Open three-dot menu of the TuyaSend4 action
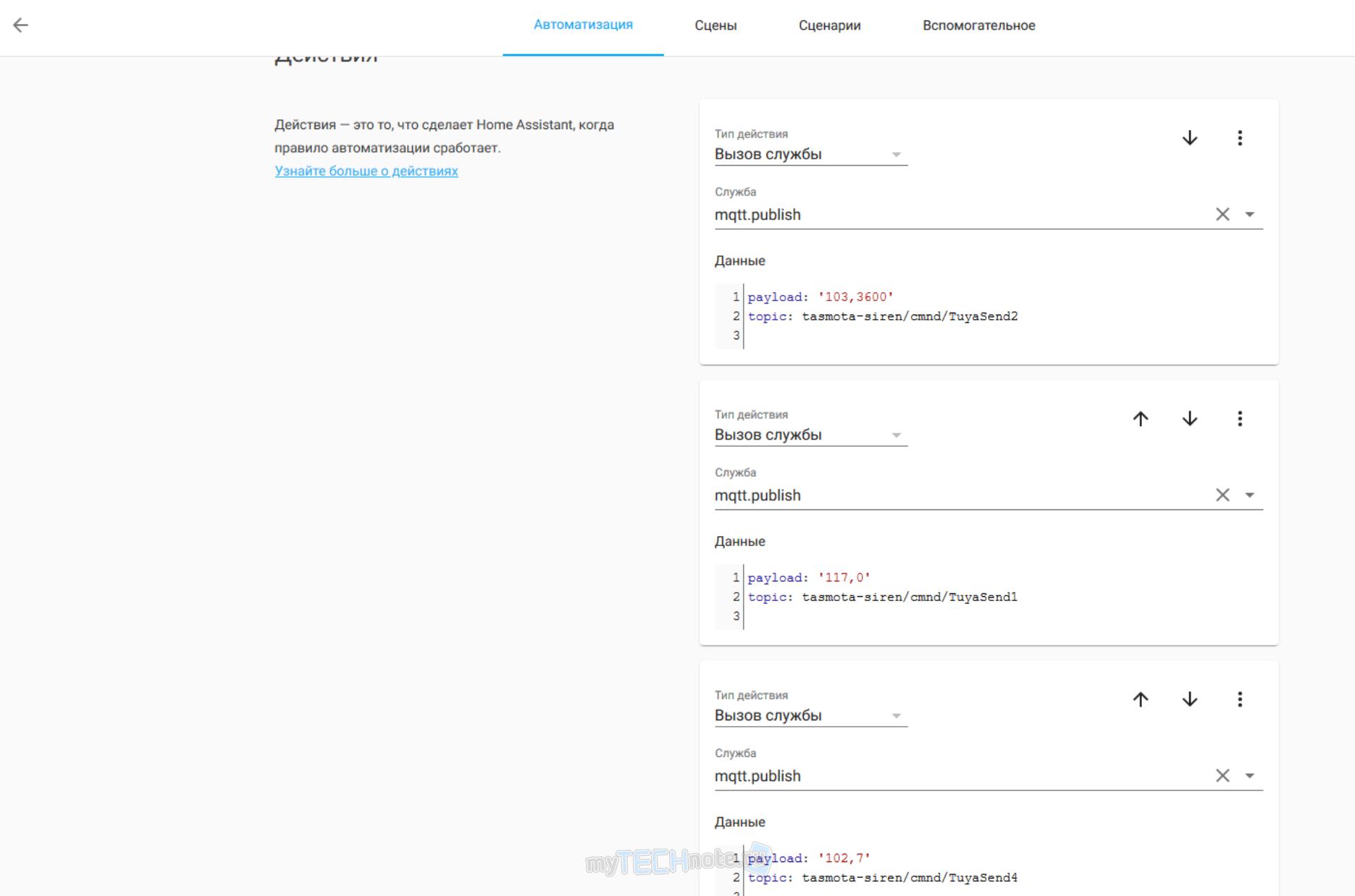The width and height of the screenshot is (1355, 896). coord(1240,699)
